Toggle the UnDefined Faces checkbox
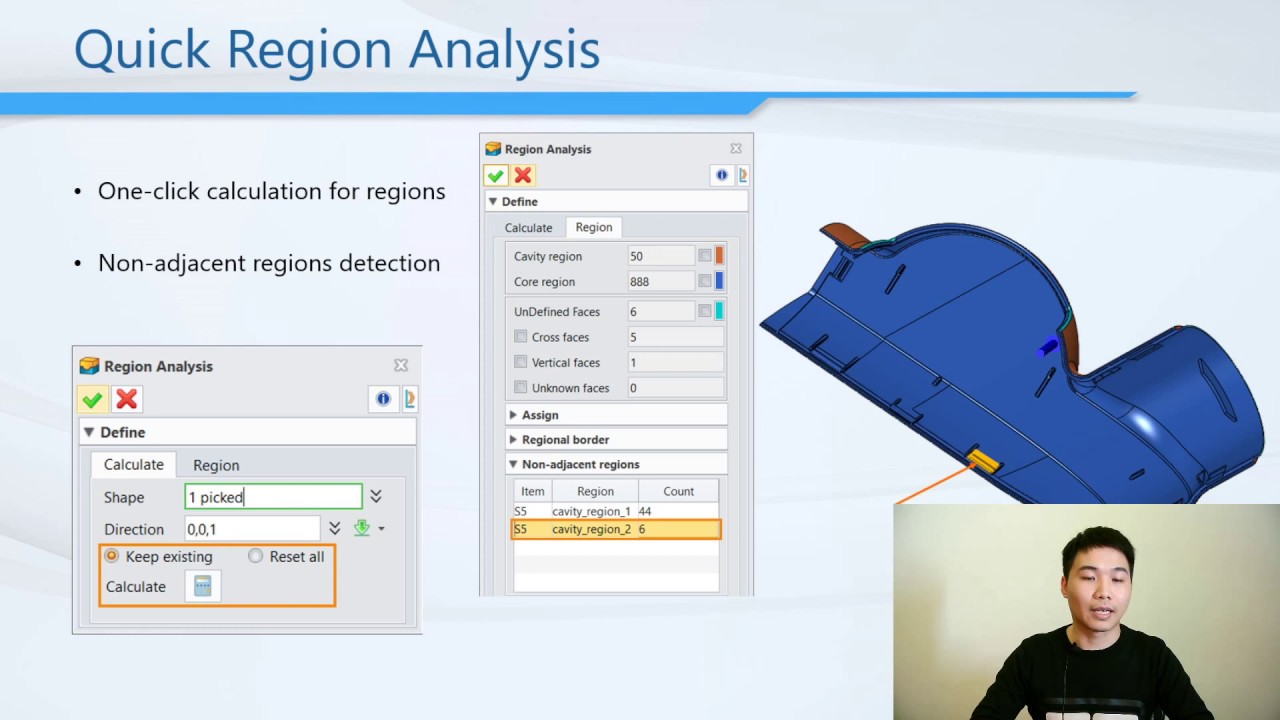 tap(705, 311)
